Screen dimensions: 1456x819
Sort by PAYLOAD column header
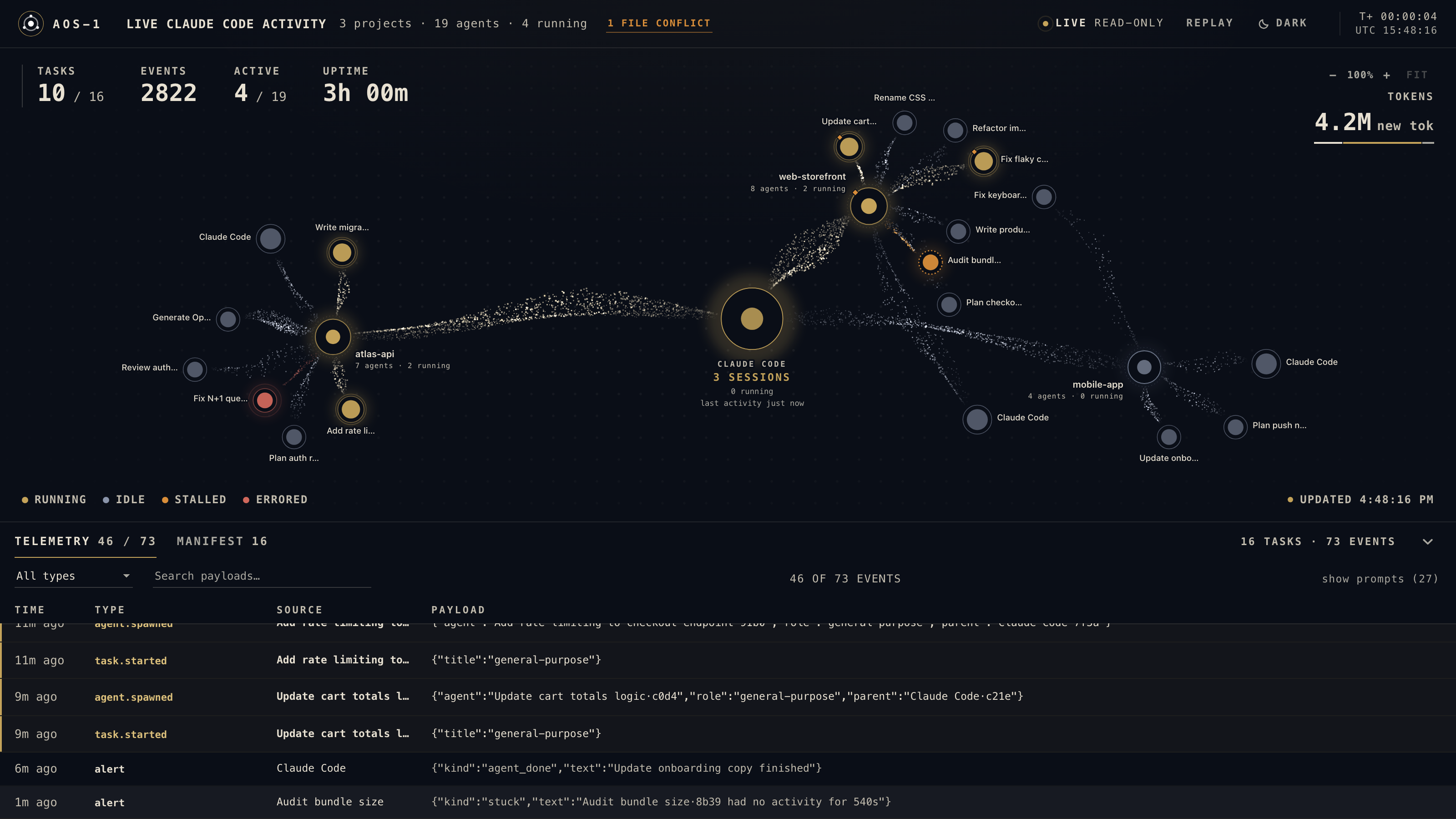tap(458, 610)
